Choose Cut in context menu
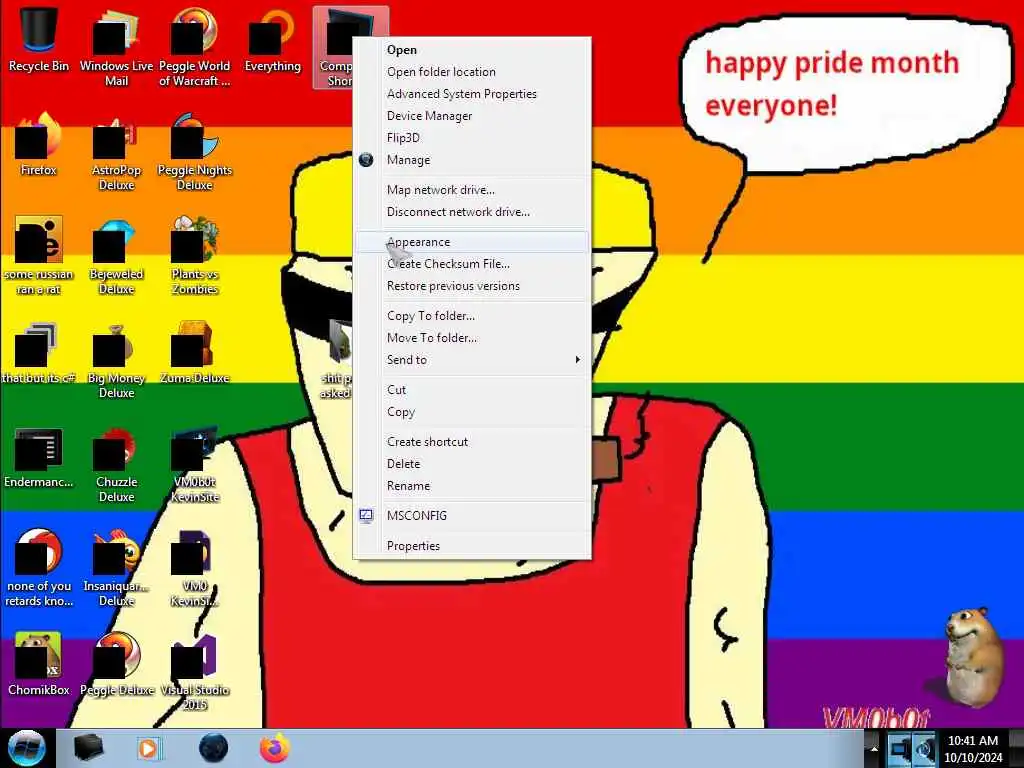Viewport: 1024px width, 768px height. pyautogui.click(x=472, y=390)
